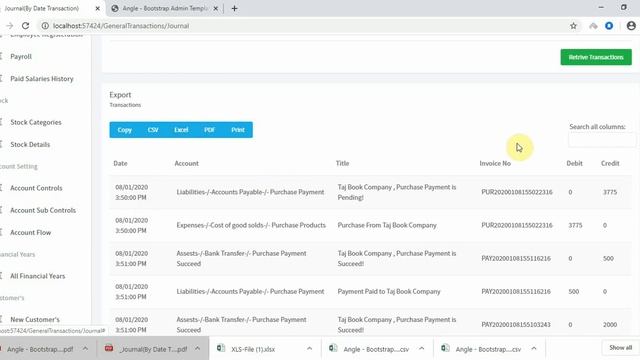The image size is (640, 360).
Task: Reload the page with the refresh icon
Action: click(25, 26)
